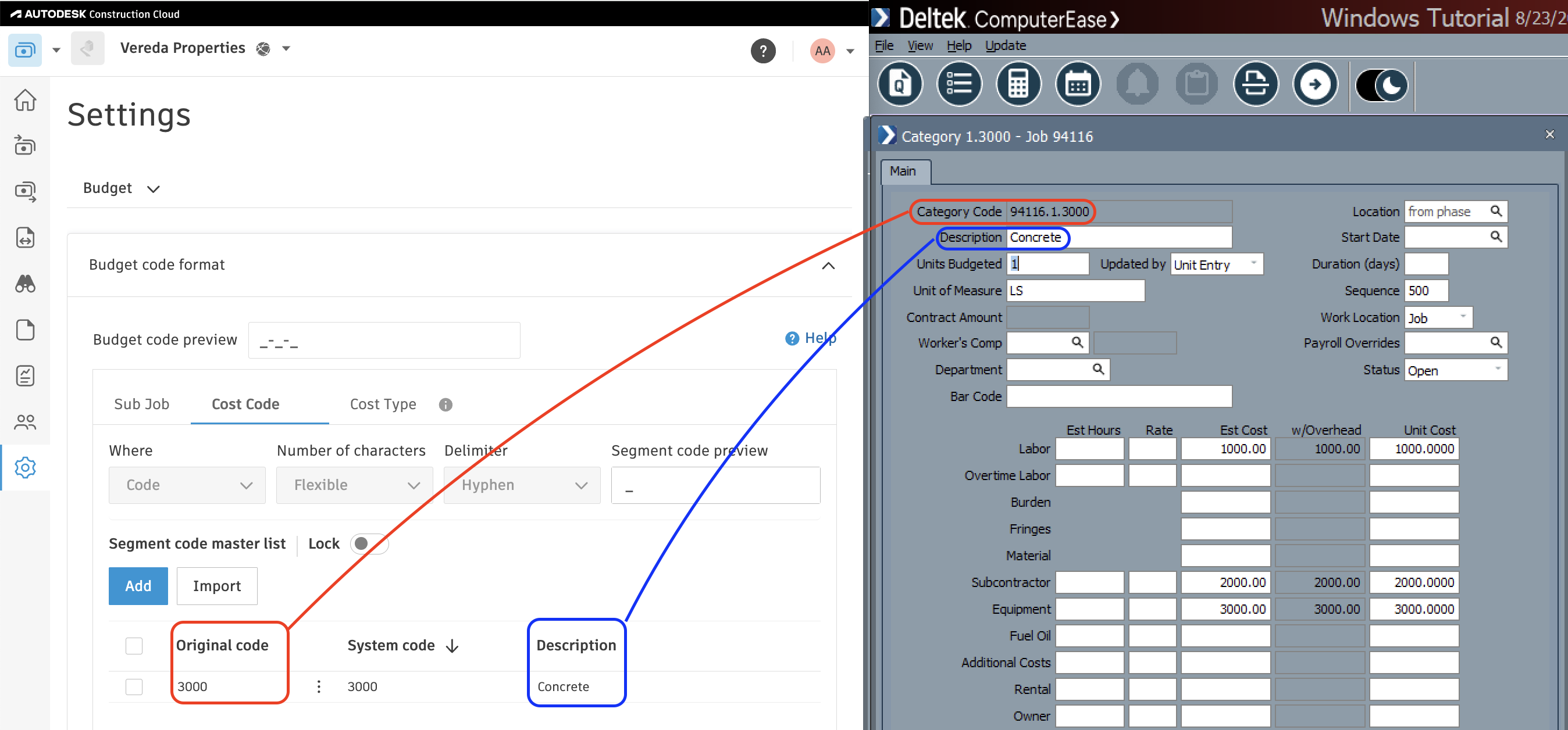Click the Payroll Overrides lookup magnifier
The width and height of the screenshot is (1568, 730).
coord(1495,342)
